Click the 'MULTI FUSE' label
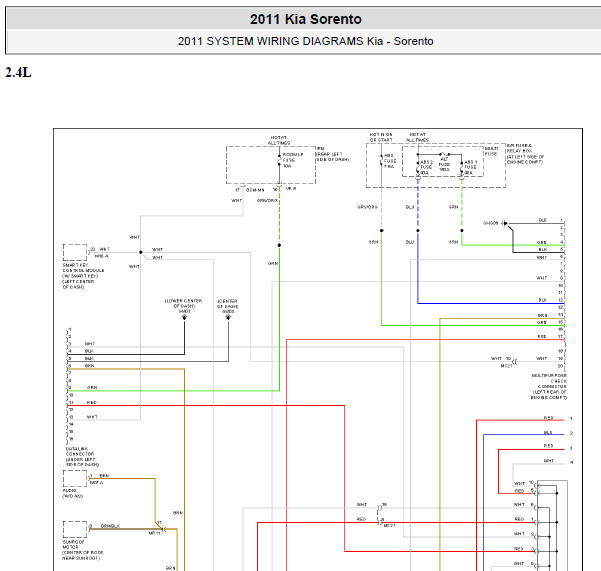 pyautogui.click(x=491, y=151)
